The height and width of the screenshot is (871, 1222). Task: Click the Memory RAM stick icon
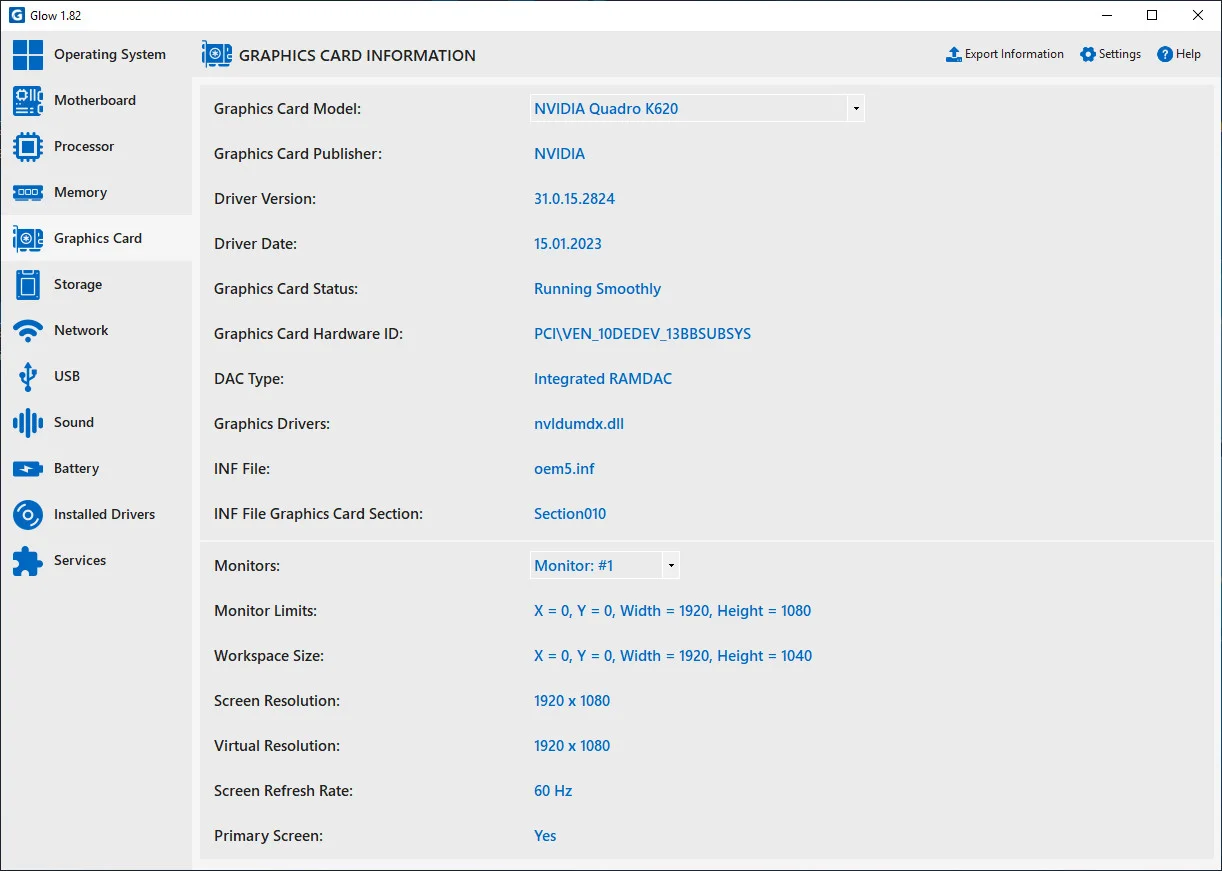(x=28, y=193)
